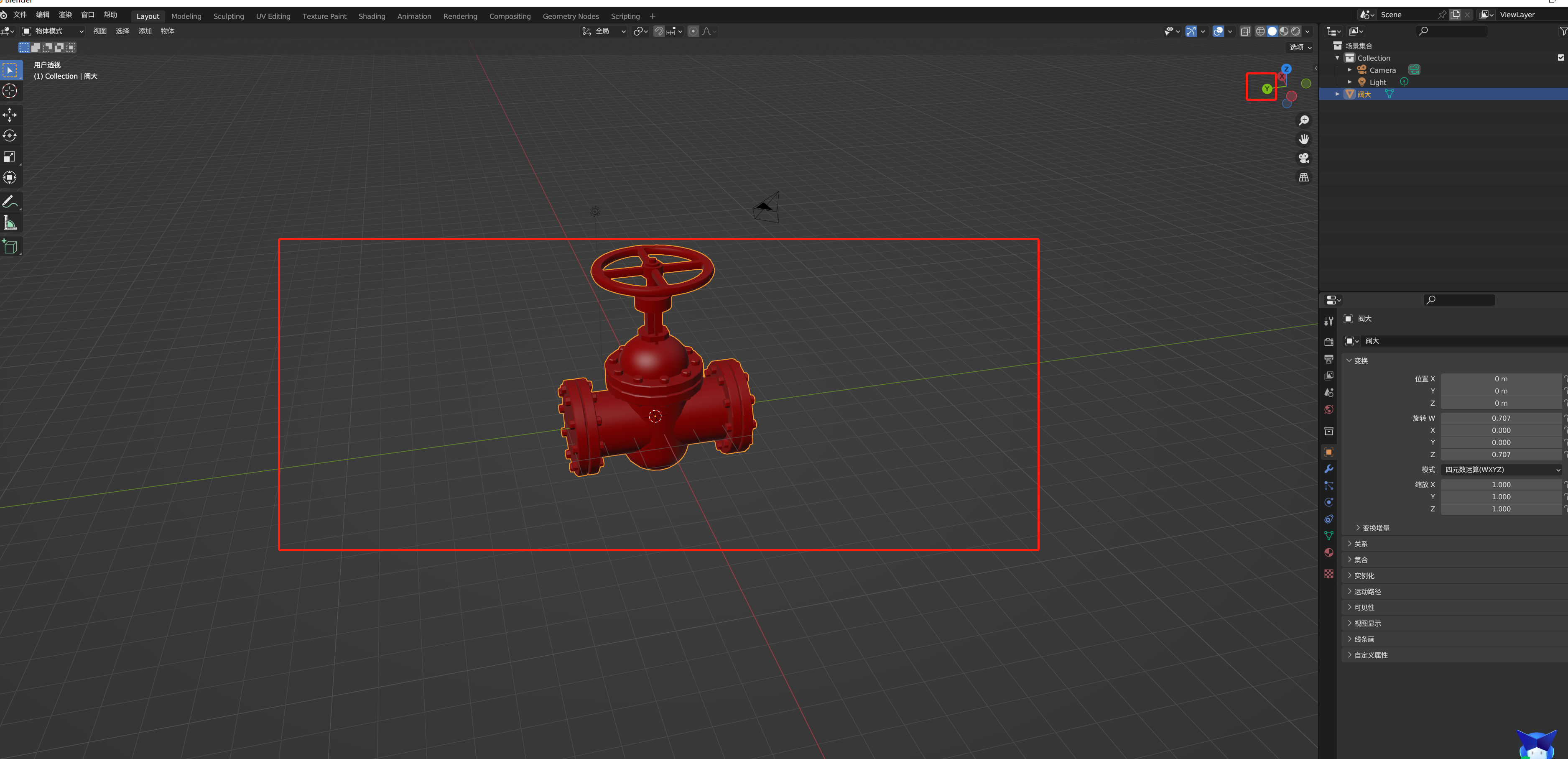Select the Select Box tool in toolbar
Viewport: 1568px width, 759px height.
[x=10, y=71]
